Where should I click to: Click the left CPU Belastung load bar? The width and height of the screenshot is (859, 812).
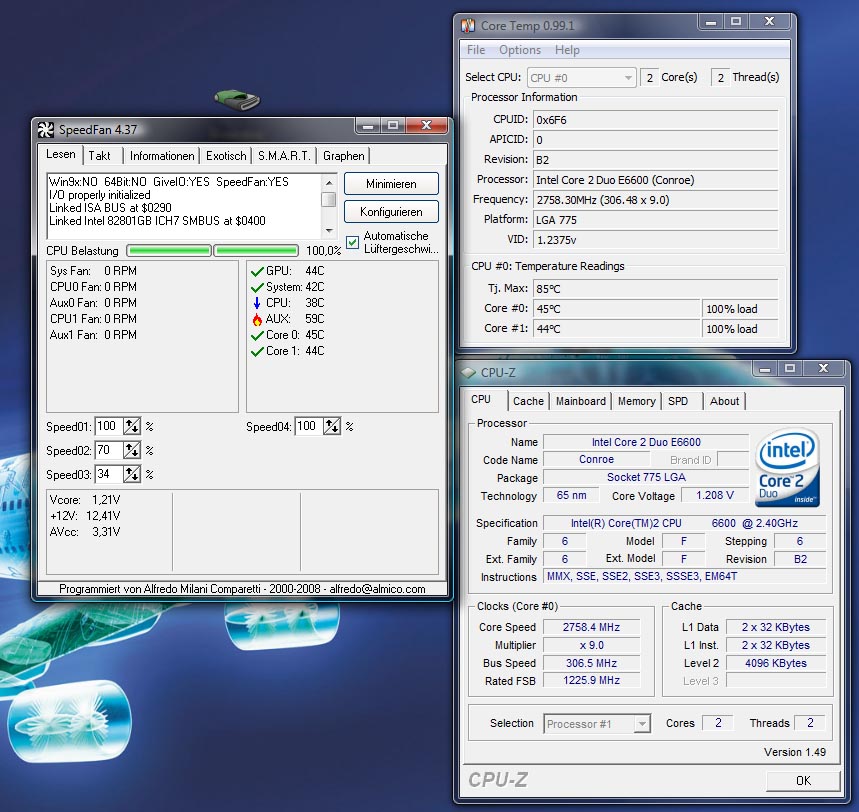coord(169,251)
